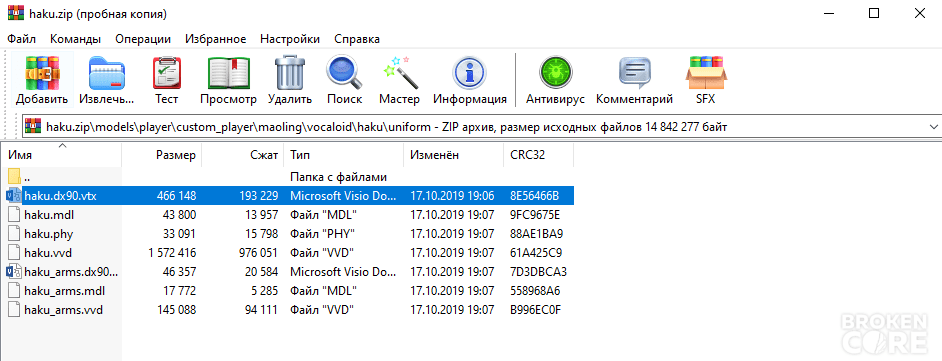Expand the archive path dropdown arrow
942x361 pixels.
pyautogui.click(x=933, y=127)
